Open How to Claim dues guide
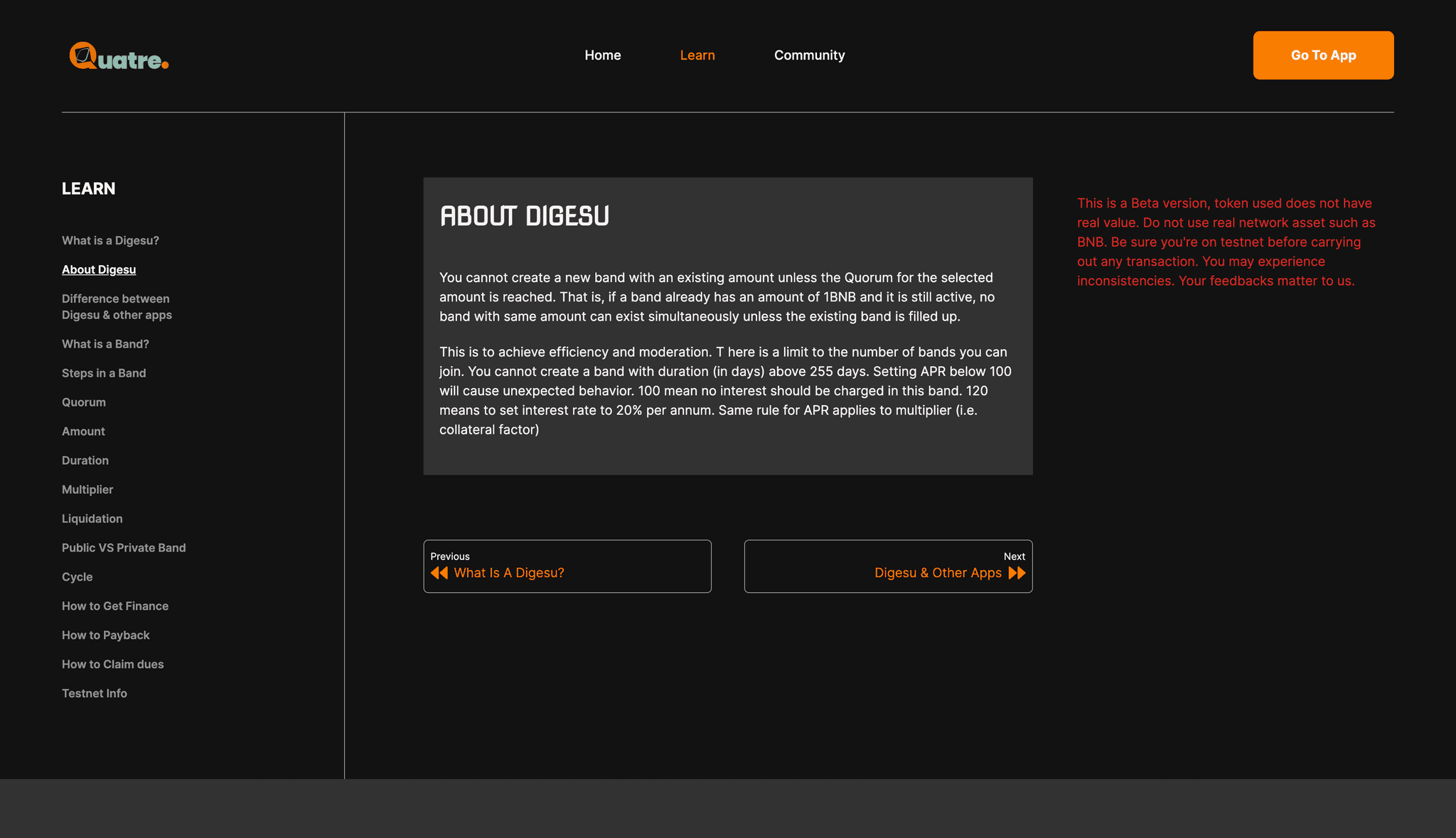The width and height of the screenshot is (1456, 838). [x=113, y=665]
